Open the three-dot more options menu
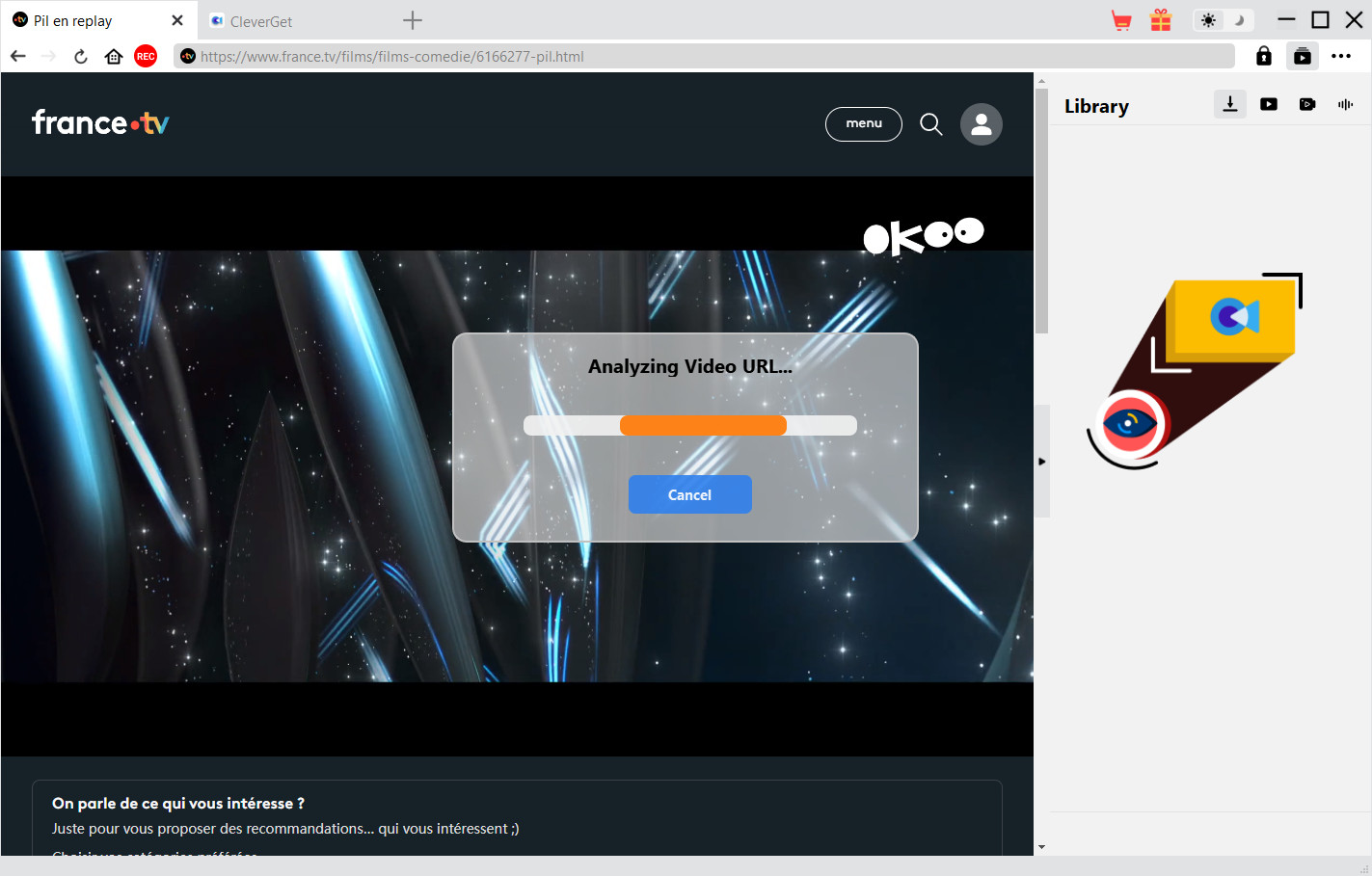This screenshot has width=1372, height=876. [x=1341, y=56]
